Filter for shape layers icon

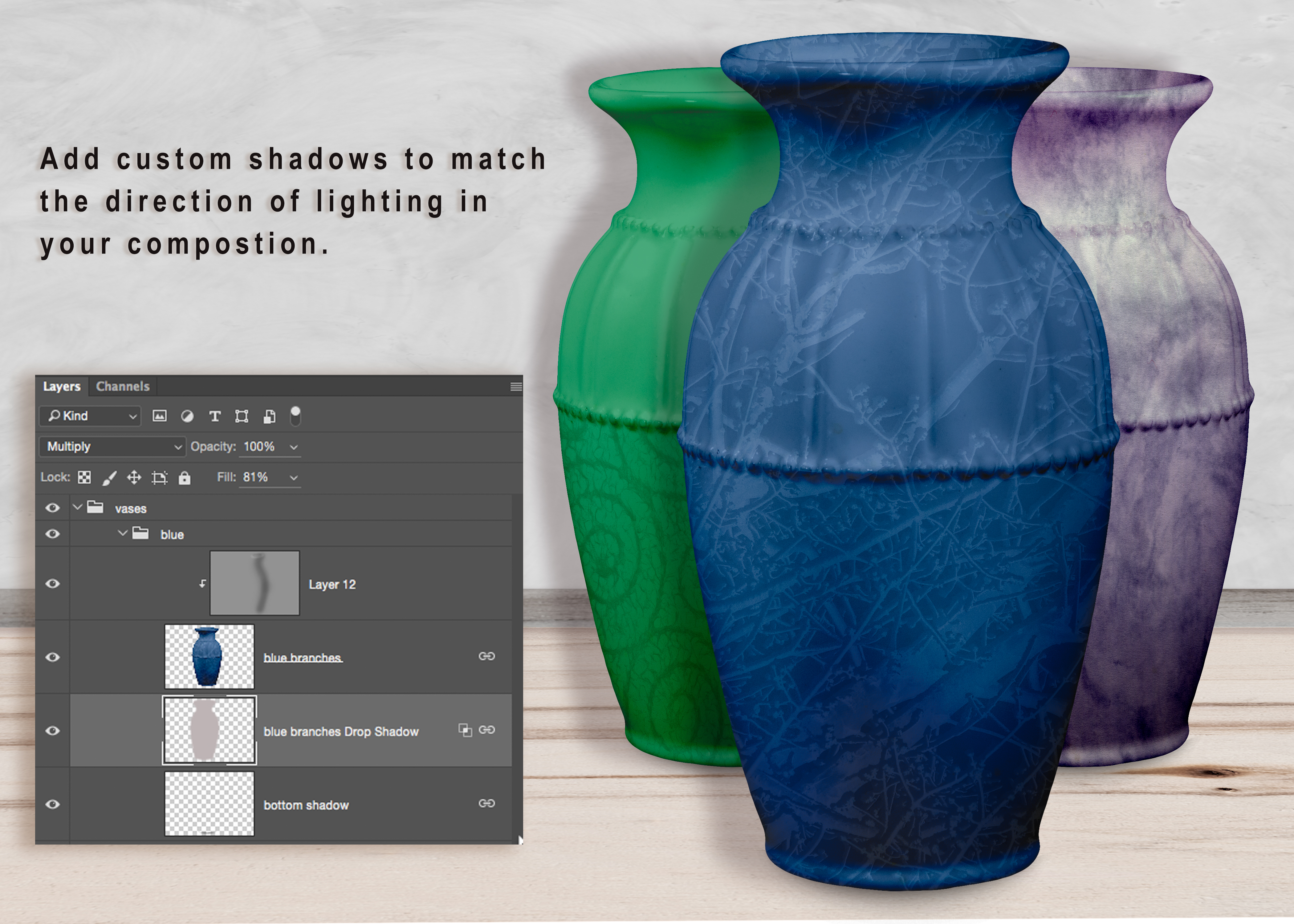click(x=242, y=416)
